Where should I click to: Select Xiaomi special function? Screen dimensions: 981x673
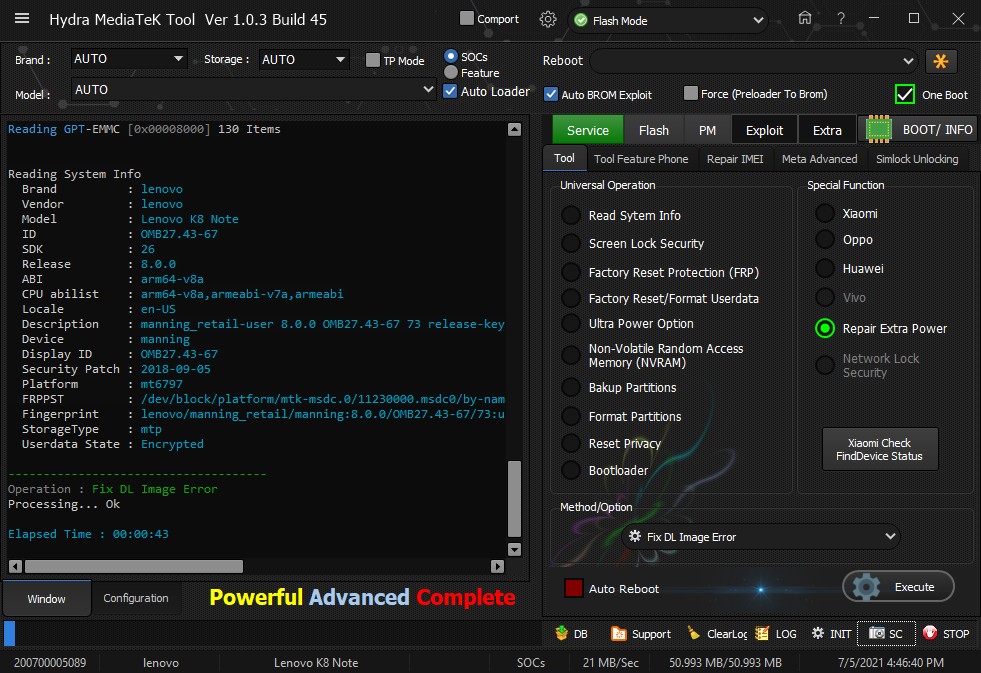click(825, 213)
